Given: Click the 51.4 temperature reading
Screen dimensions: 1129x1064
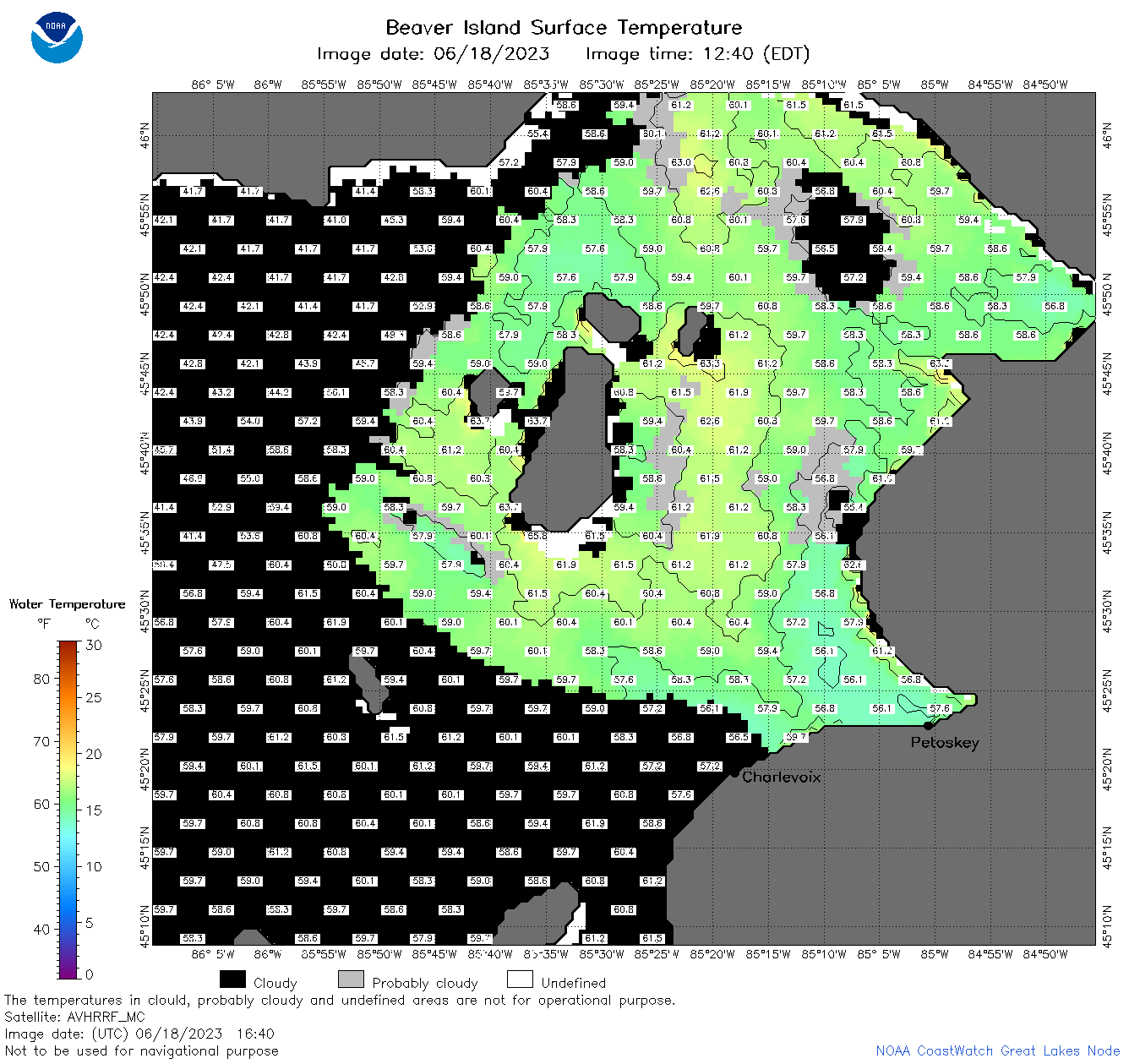Looking at the screenshot, I should pos(221,450).
